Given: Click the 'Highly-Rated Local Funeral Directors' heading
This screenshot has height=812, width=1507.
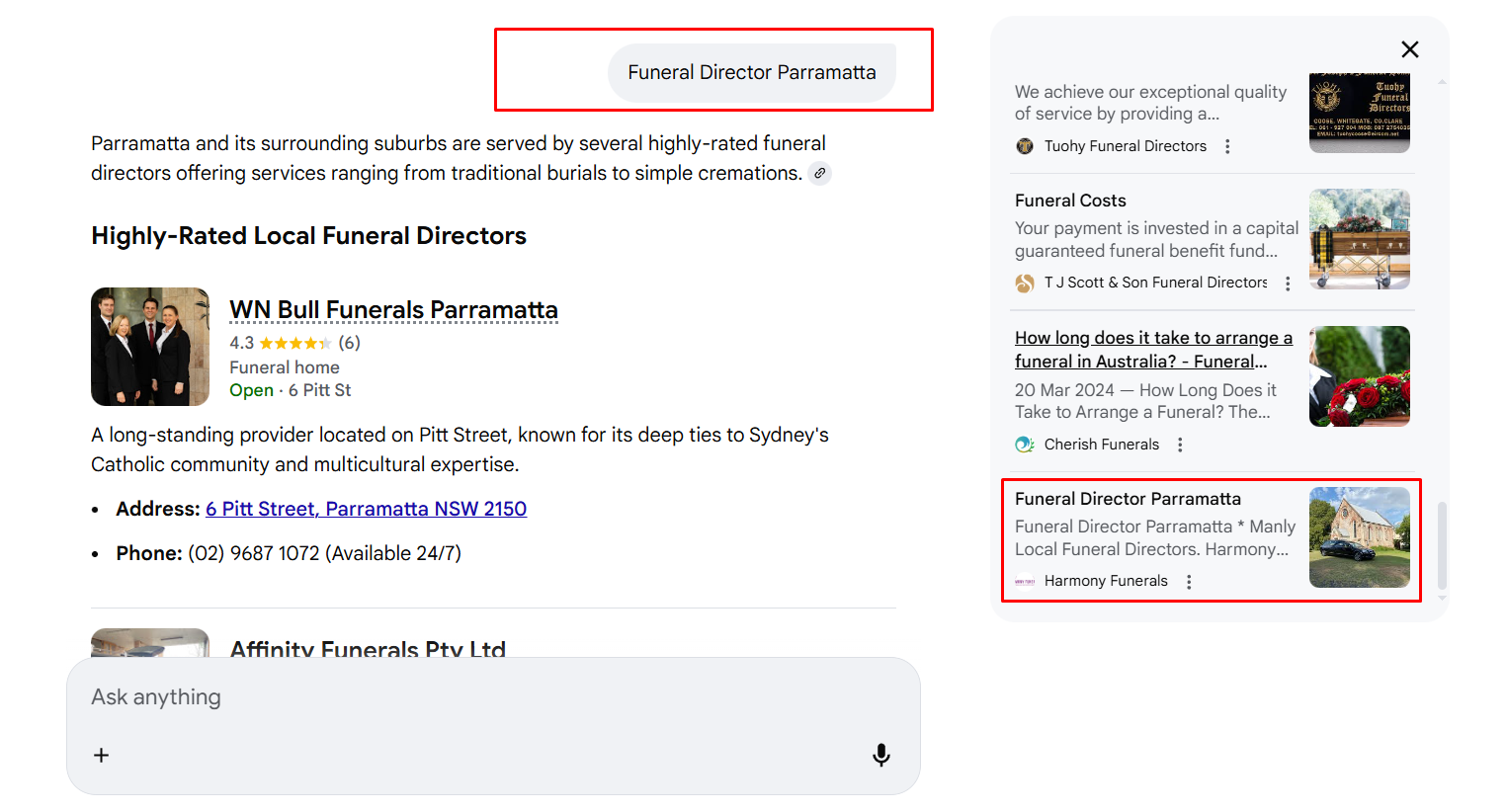Looking at the screenshot, I should (x=308, y=236).
